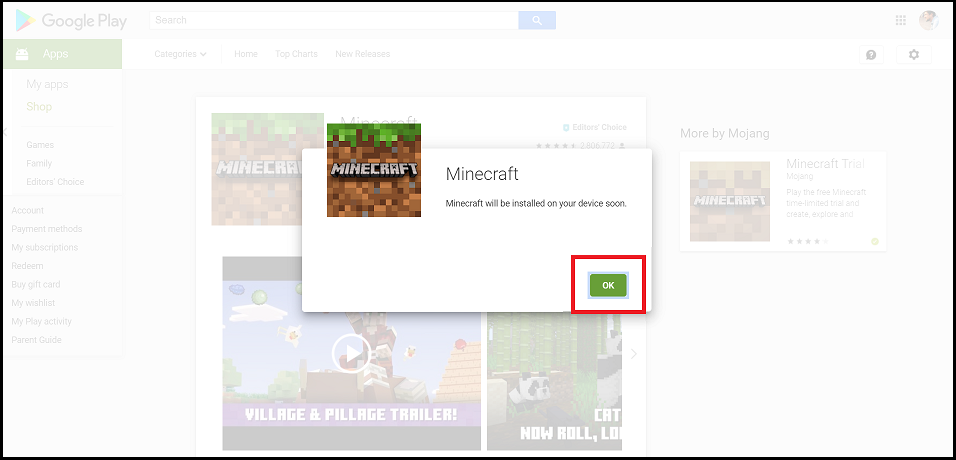Open My subscriptions

45,247
